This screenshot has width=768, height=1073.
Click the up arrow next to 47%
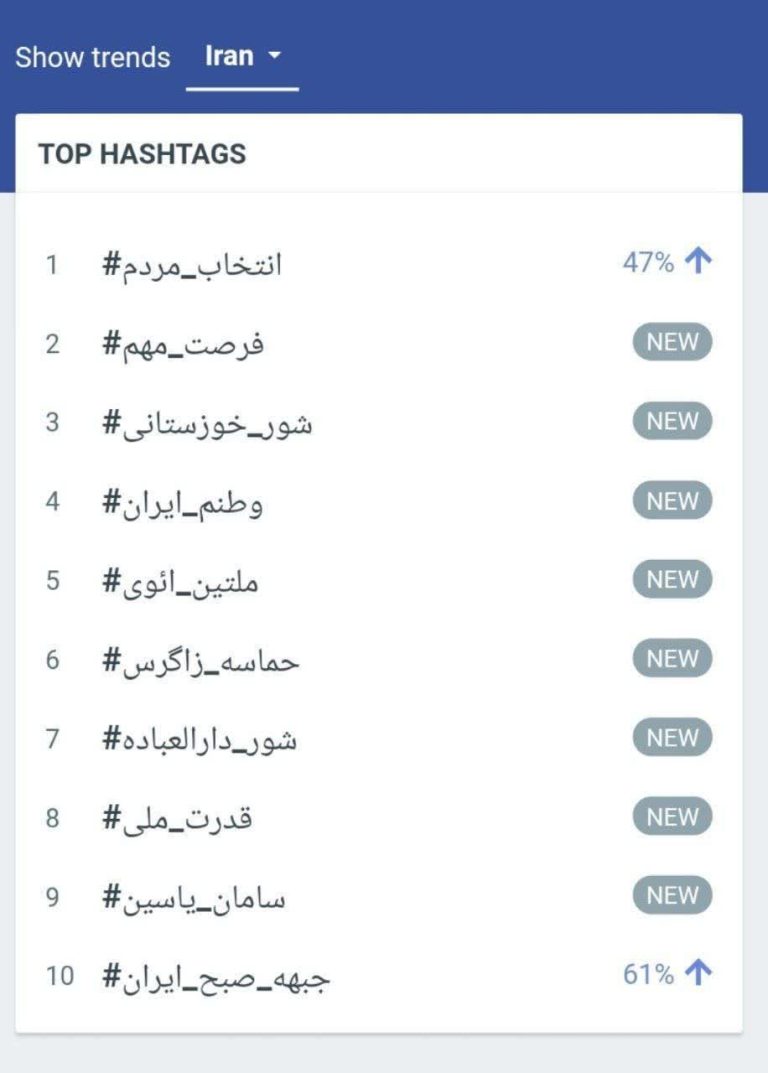tap(699, 263)
